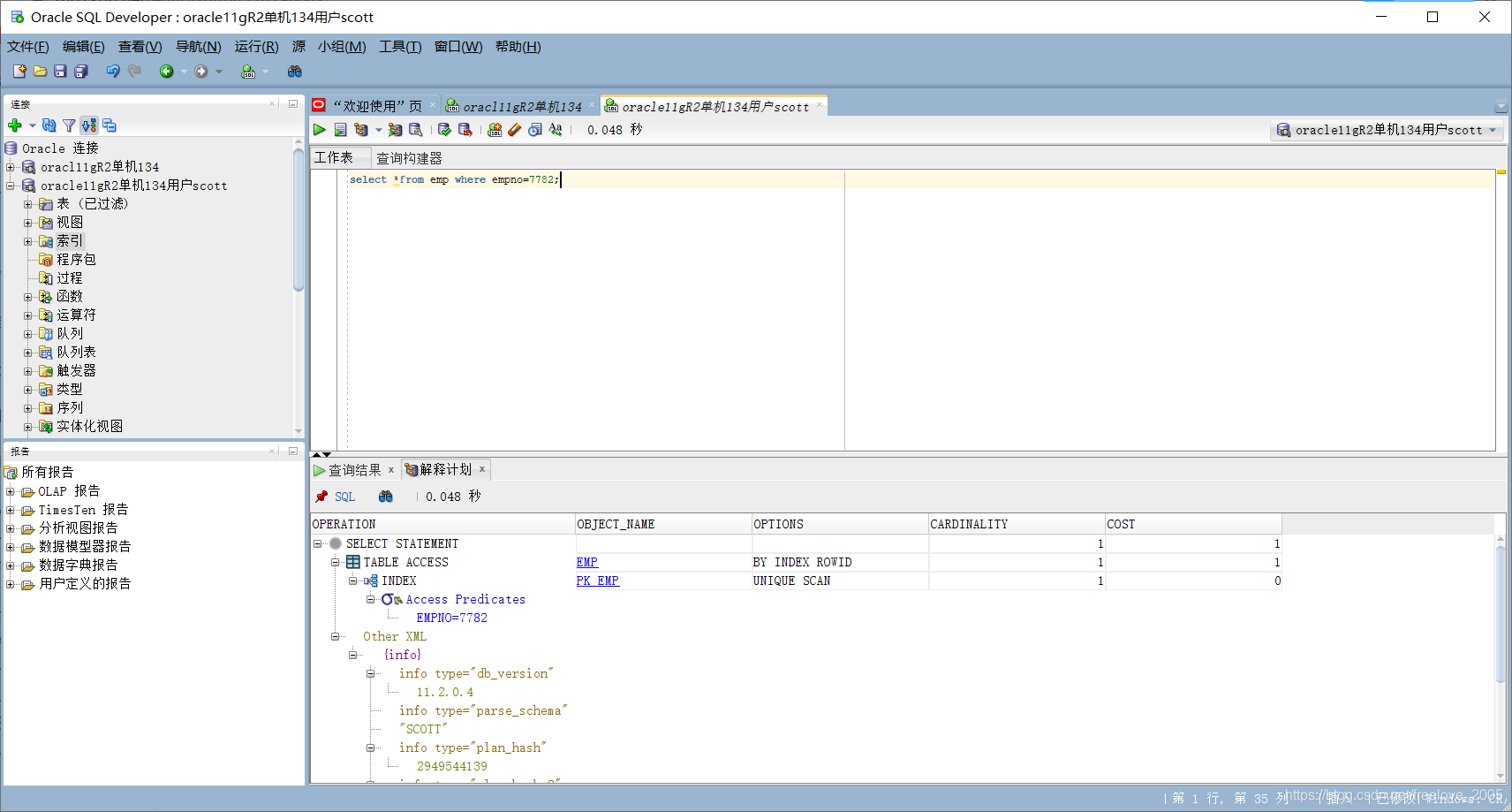Apply a filter using the funnel icon

coord(69,125)
